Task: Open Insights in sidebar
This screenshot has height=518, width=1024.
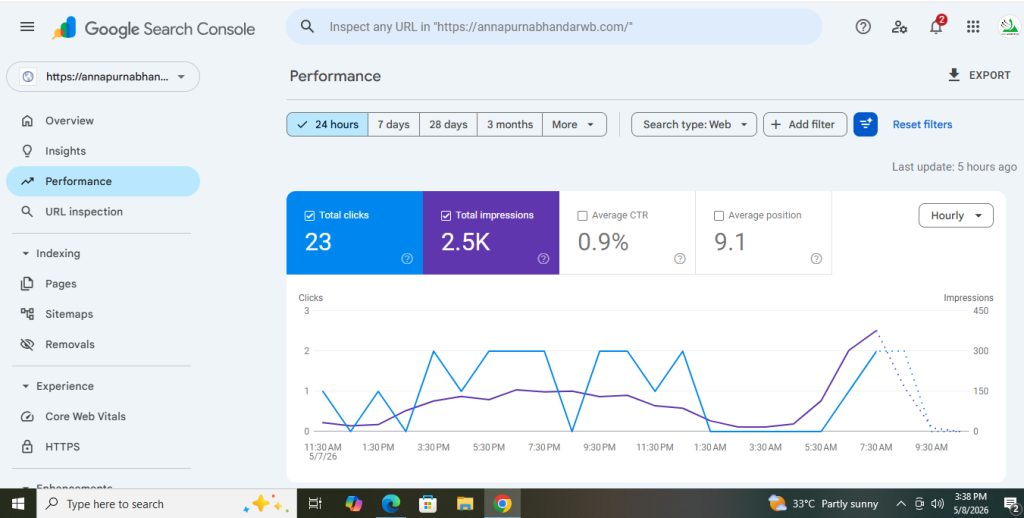Action: click(x=103, y=151)
